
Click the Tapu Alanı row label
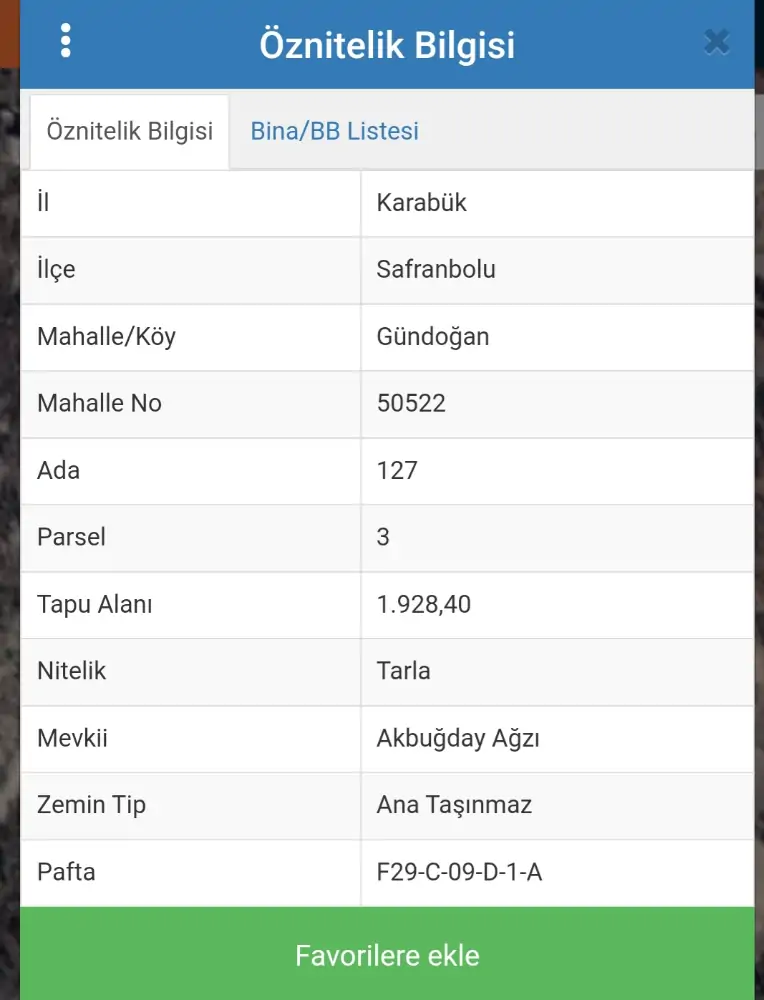pos(95,605)
